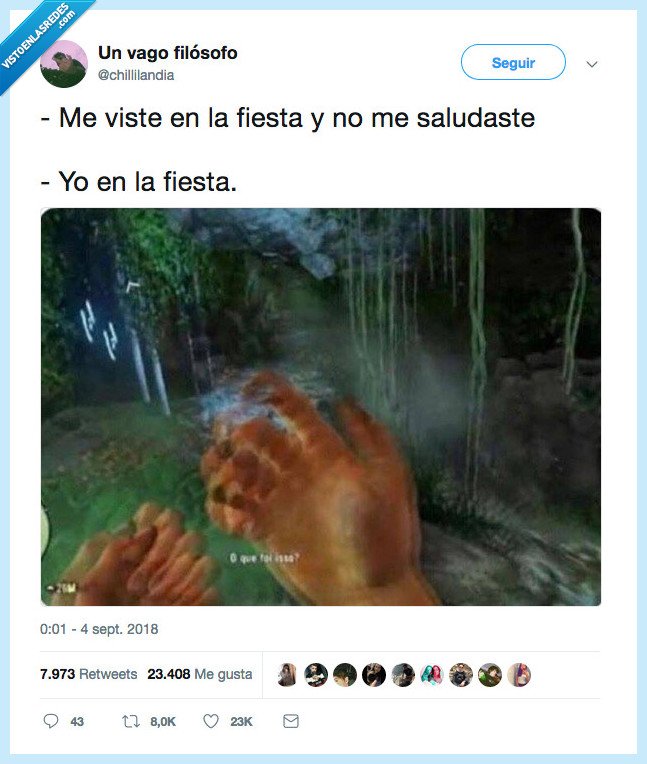Click the retweet arrows icon
647x764 pixels.
(x=131, y=721)
